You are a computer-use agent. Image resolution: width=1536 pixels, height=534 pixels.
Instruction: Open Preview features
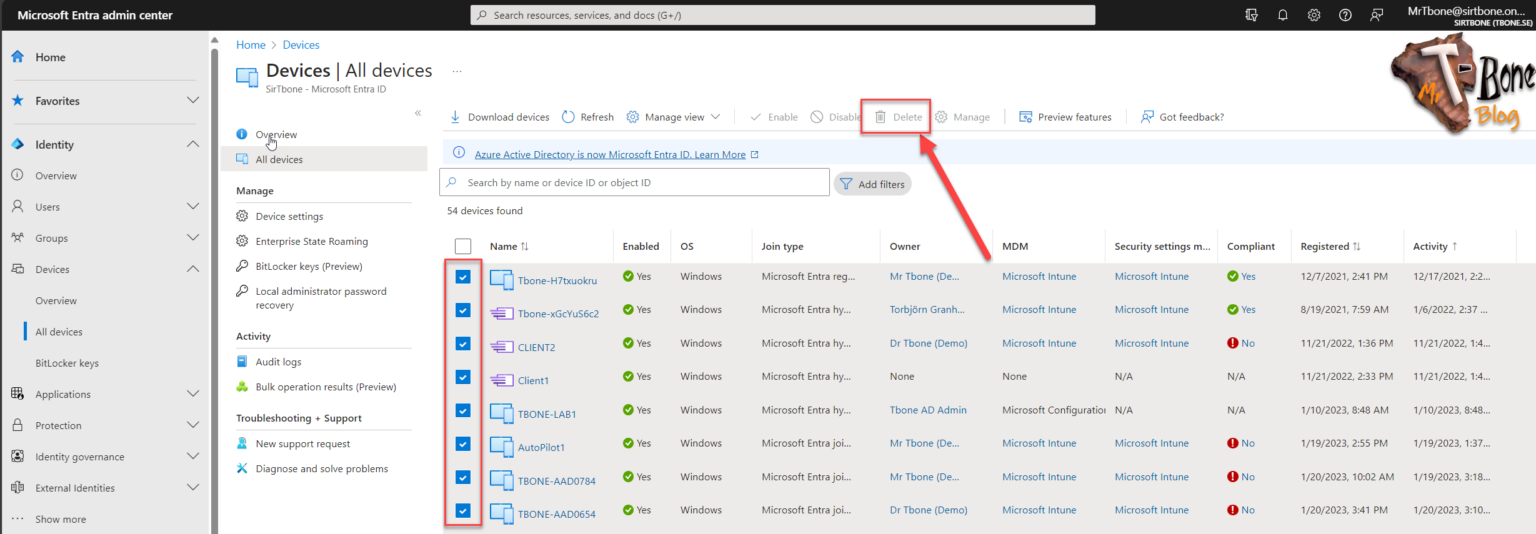(1065, 117)
